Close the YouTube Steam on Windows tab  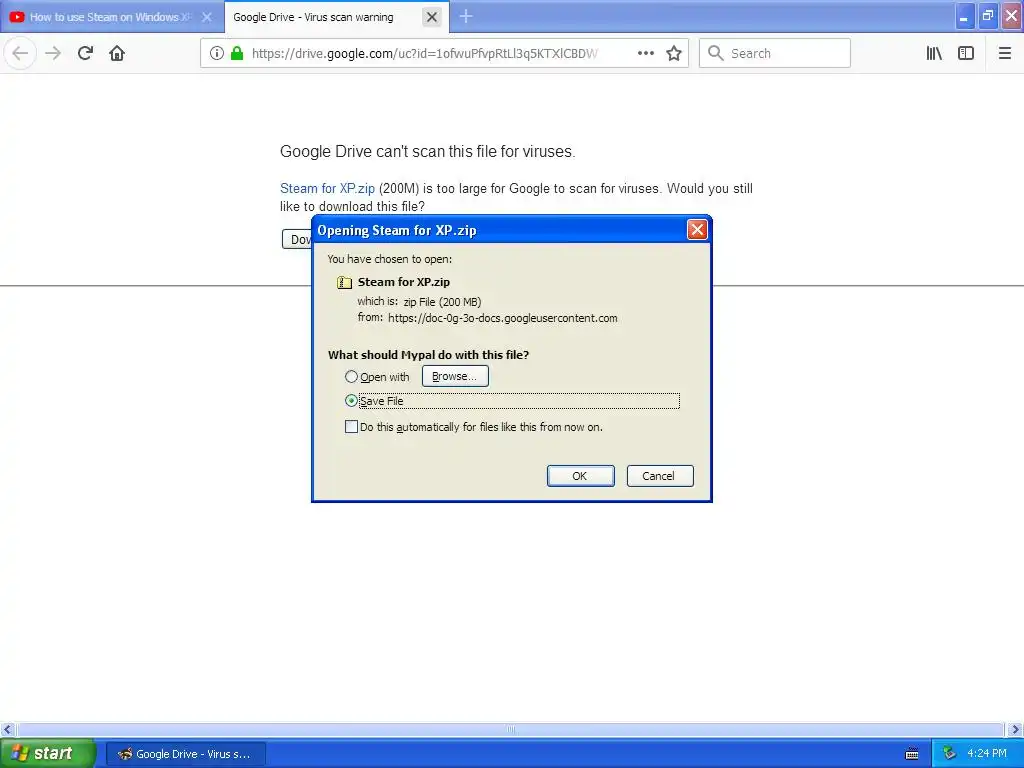207,17
